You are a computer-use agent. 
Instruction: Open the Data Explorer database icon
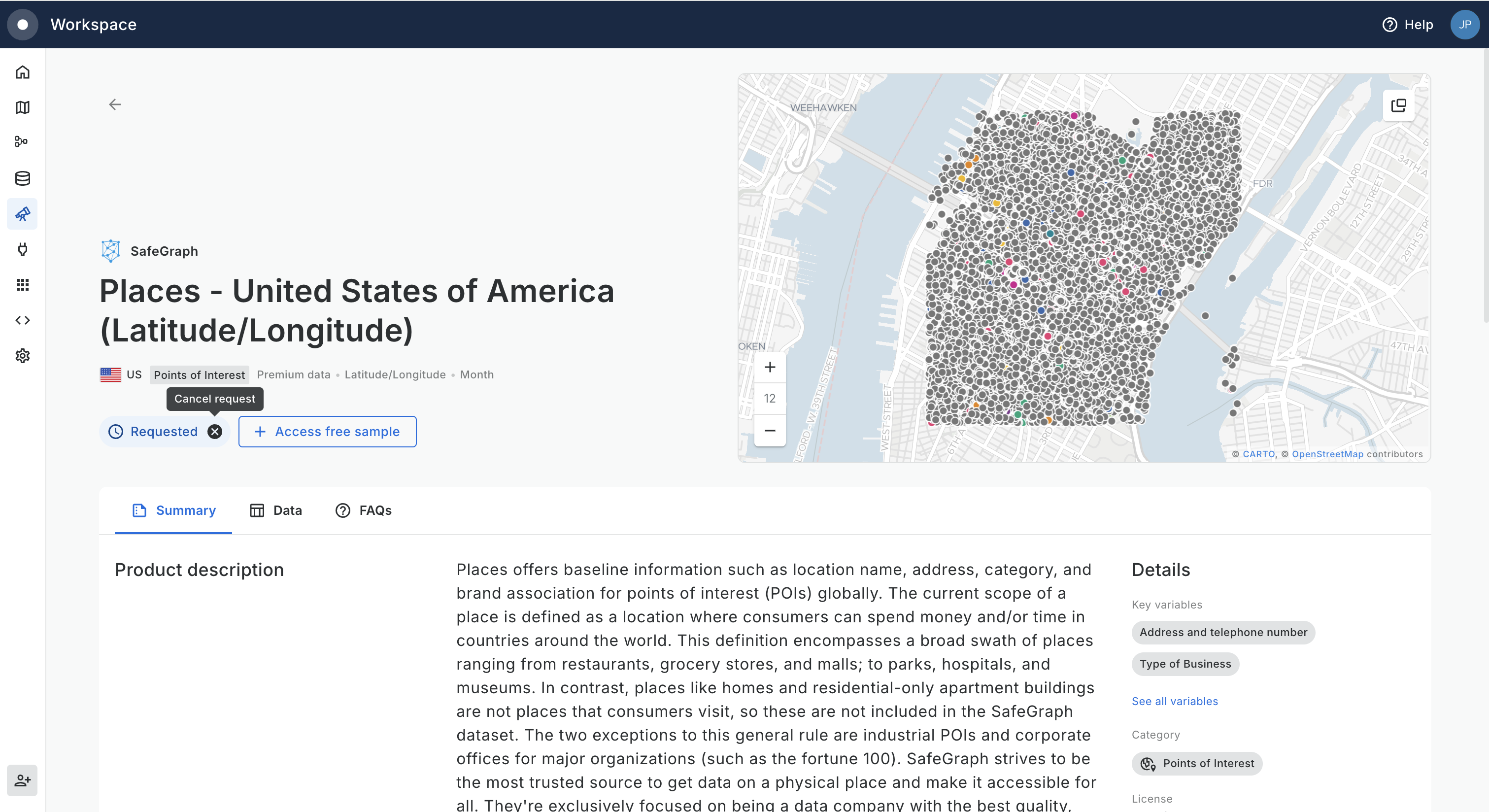(x=23, y=178)
